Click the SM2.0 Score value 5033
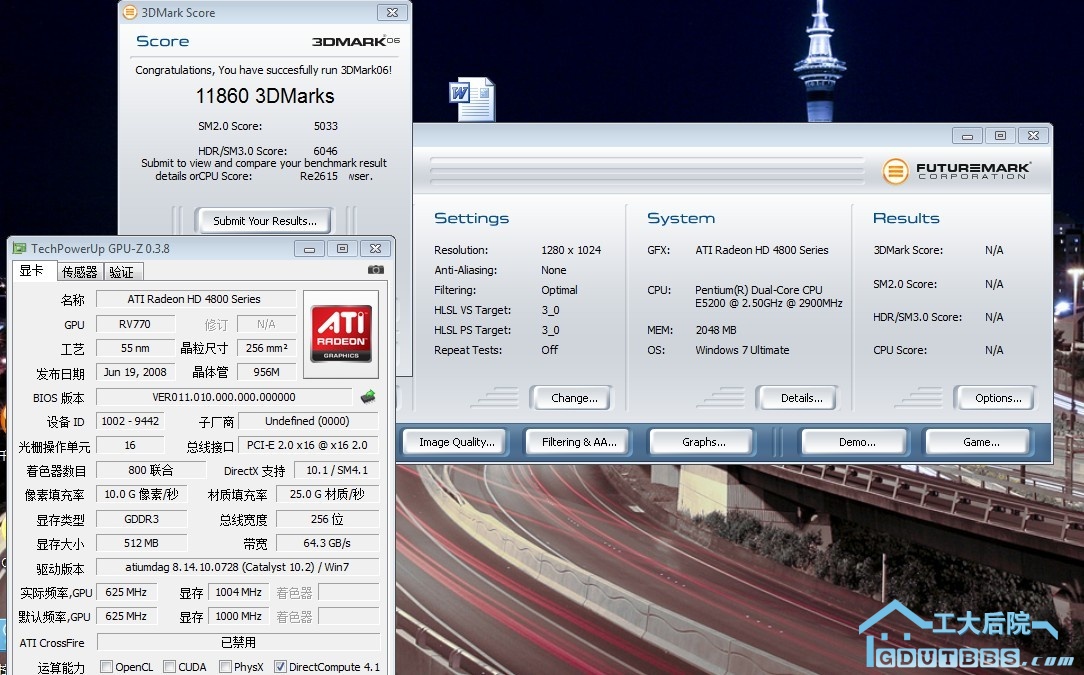The height and width of the screenshot is (675, 1084). click(x=326, y=126)
